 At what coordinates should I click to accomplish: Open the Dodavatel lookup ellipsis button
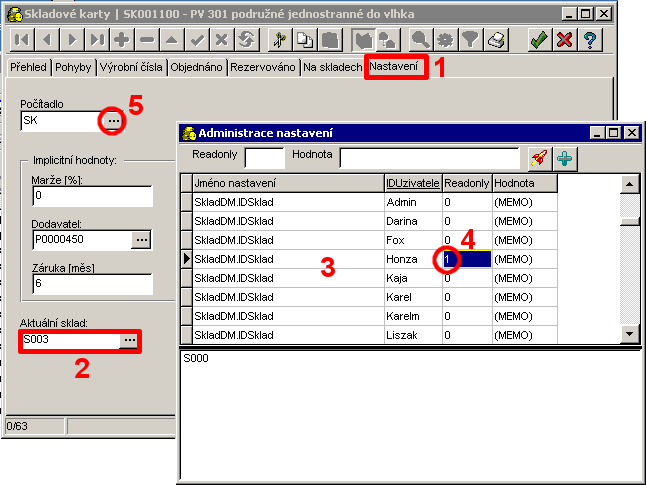pos(140,240)
